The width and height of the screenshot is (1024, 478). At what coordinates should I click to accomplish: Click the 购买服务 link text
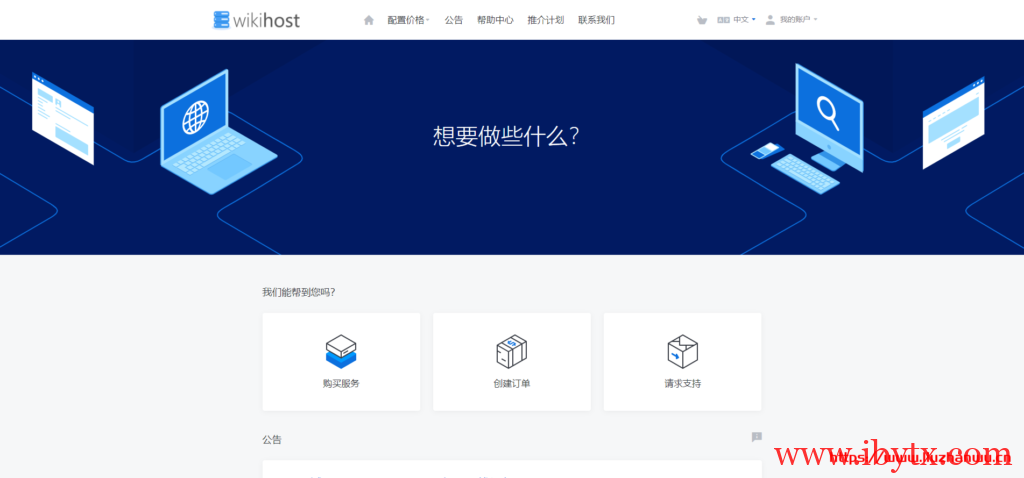tap(341, 384)
